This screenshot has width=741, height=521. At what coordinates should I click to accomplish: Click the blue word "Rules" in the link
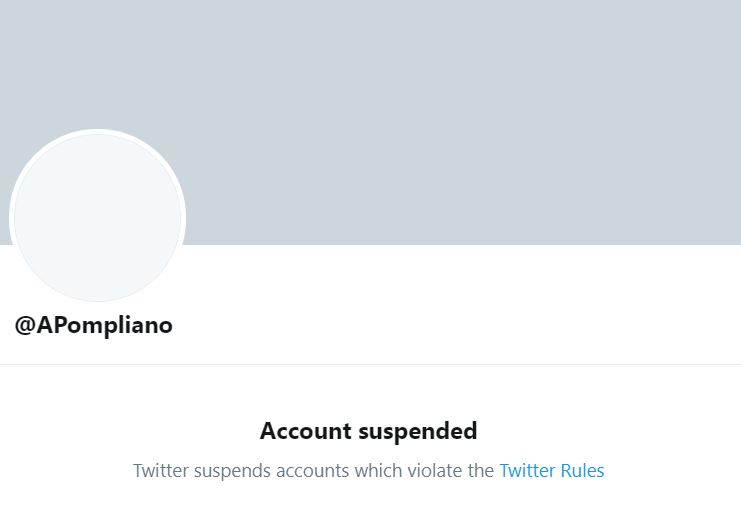tap(581, 470)
